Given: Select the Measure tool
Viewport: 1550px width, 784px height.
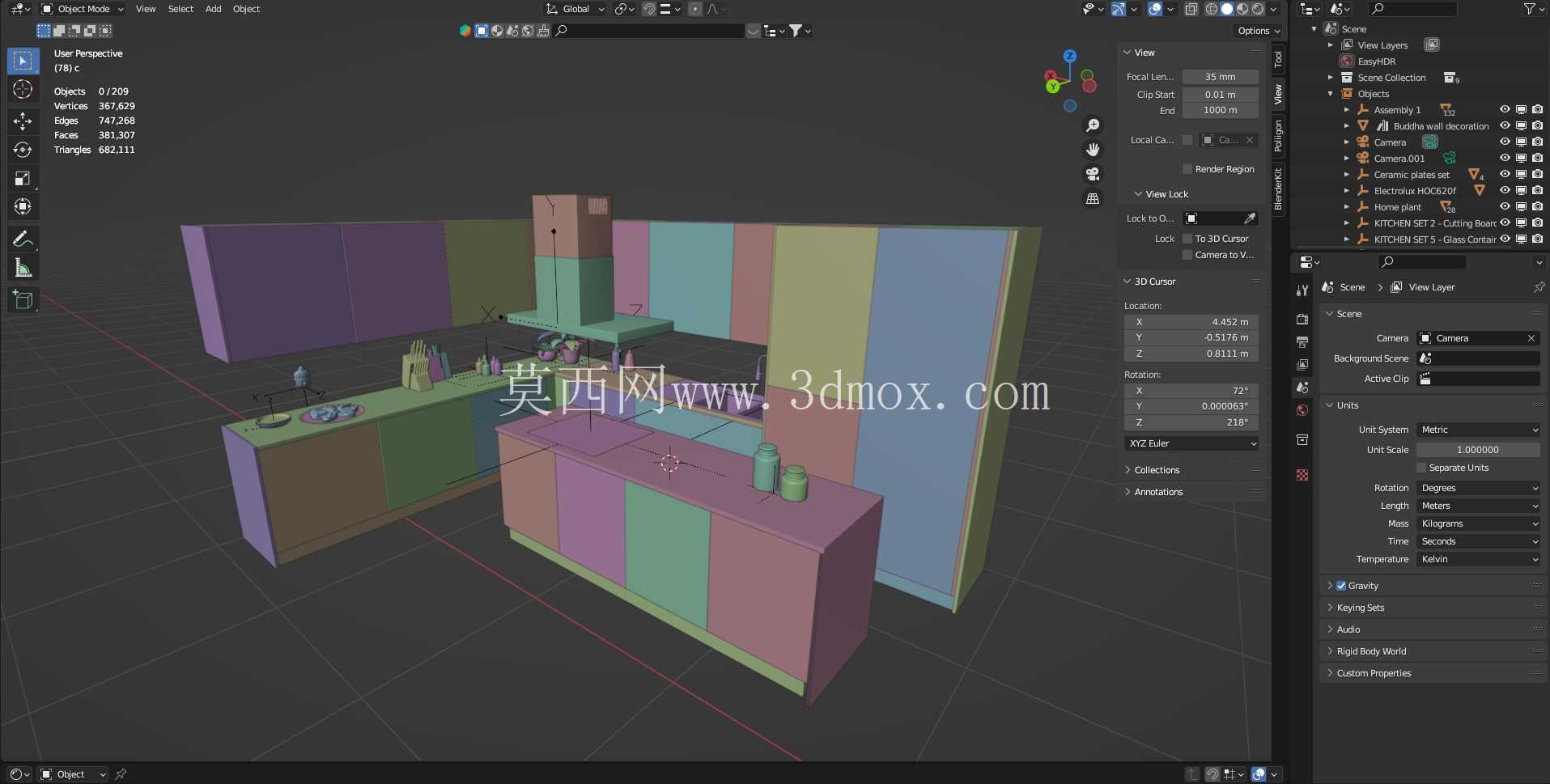Looking at the screenshot, I should pyautogui.click(x=23, y=267).
